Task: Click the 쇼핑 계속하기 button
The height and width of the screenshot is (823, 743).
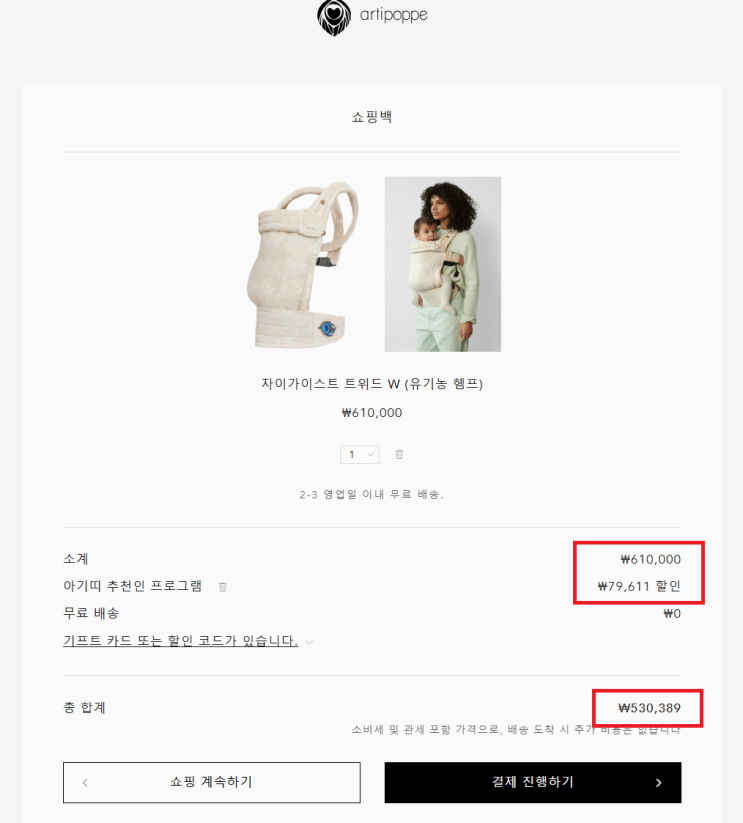Action: pyautogui.click(x=211, y=782)
